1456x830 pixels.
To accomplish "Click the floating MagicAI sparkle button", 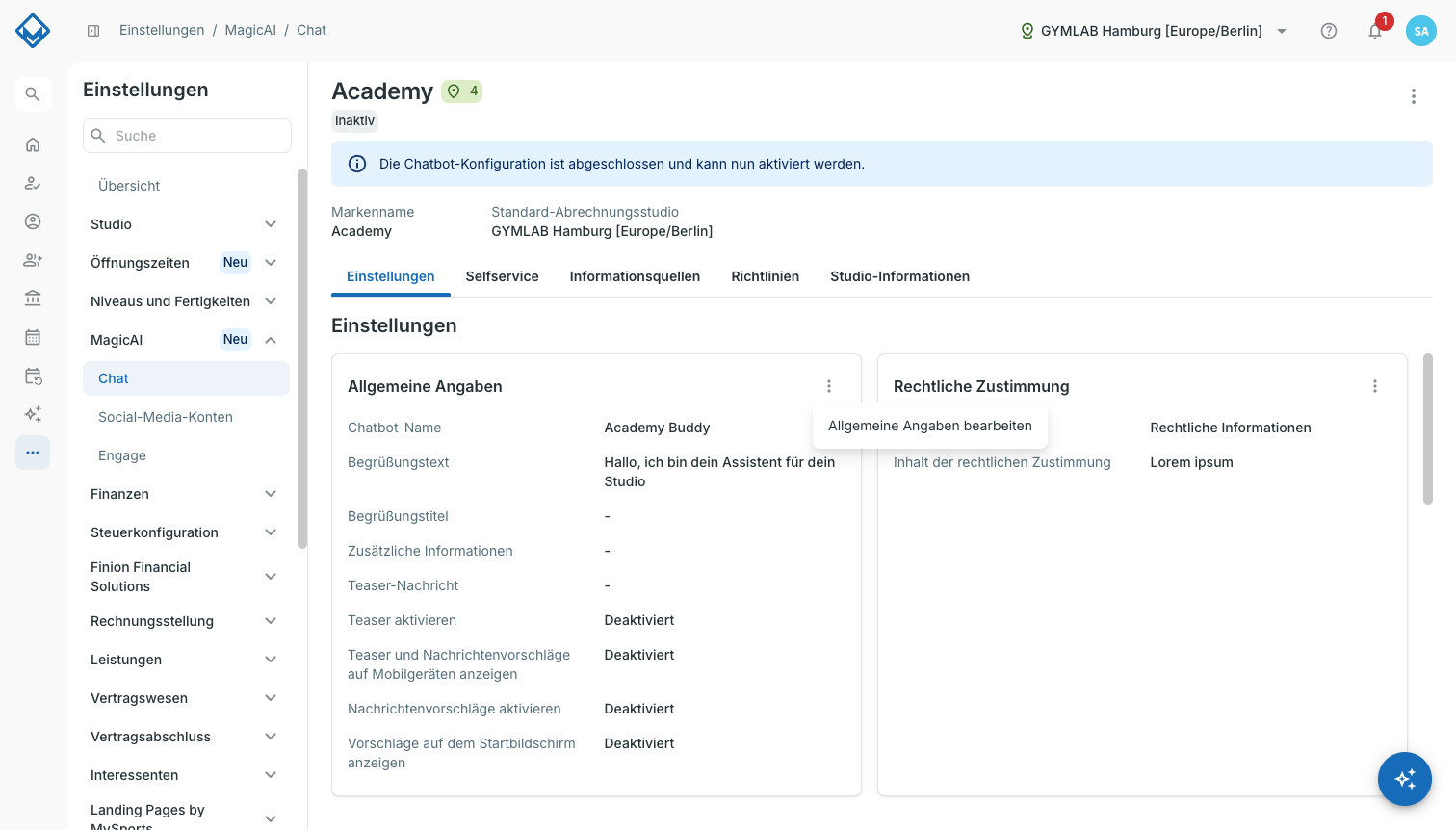I will 1405,779.
